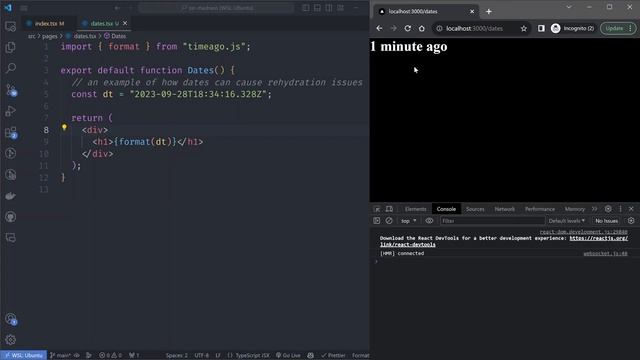Close the localhost:3000/dates browser tab
This screenshot has width=640, height=360.
point(472,11)
